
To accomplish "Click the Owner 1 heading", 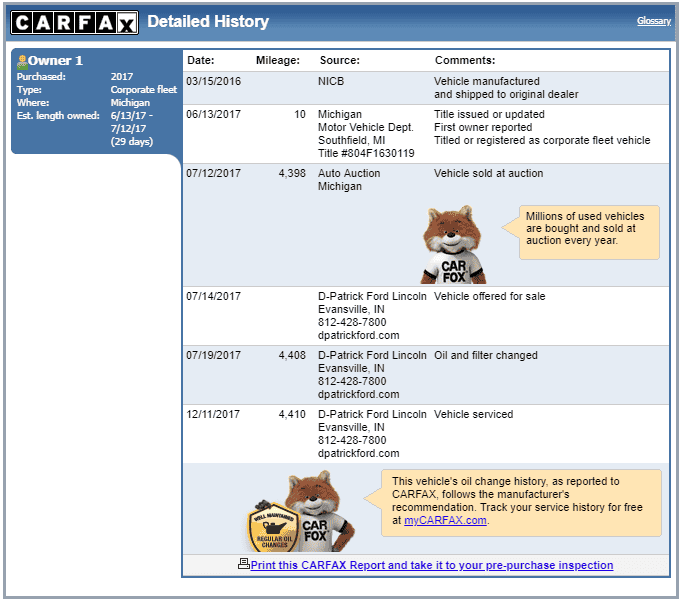I will pyautogui.click(x=55, y=60).
